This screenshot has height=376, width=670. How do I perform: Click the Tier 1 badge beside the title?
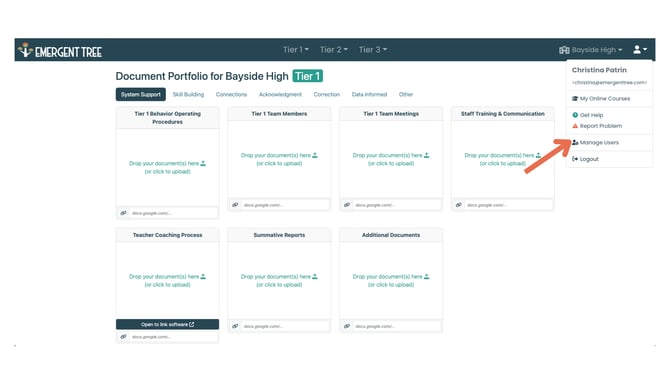(308, 76)
